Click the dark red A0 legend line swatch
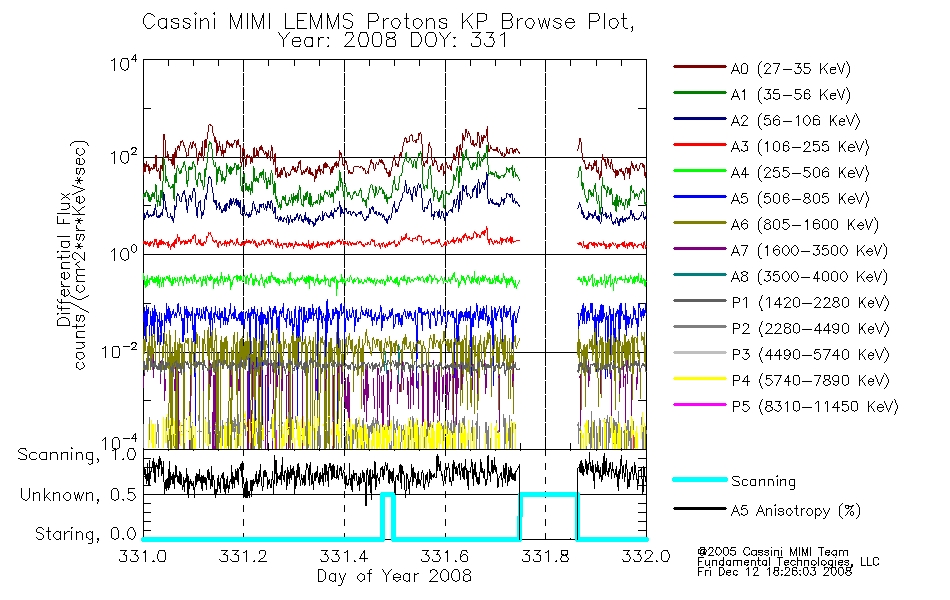 click(x=699, y=67)
